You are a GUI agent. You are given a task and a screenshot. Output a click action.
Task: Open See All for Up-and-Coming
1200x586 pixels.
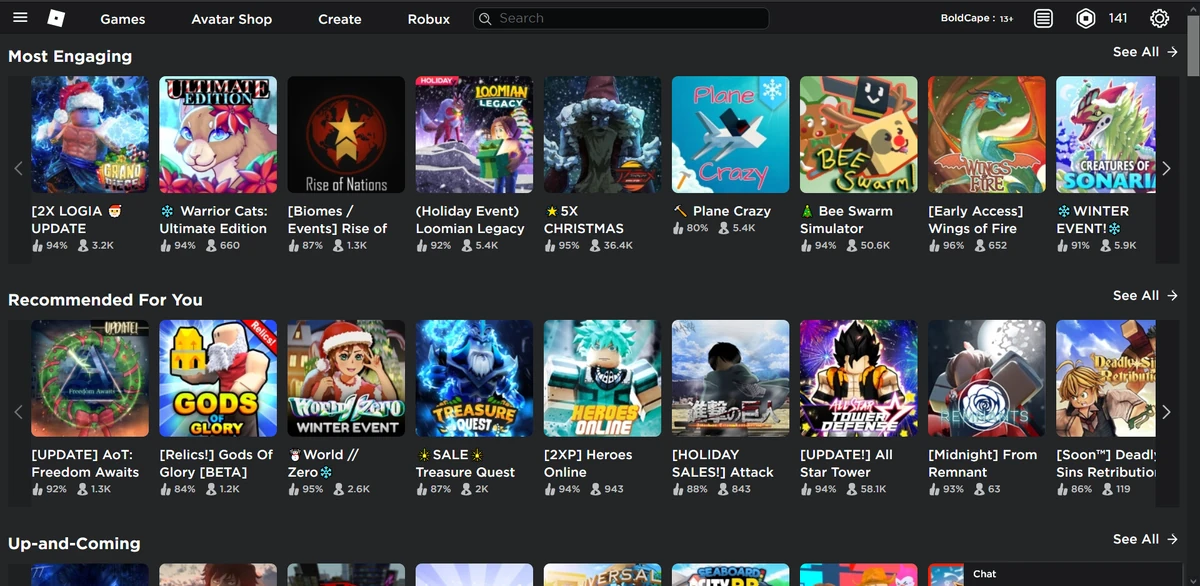pos(1144,539)
